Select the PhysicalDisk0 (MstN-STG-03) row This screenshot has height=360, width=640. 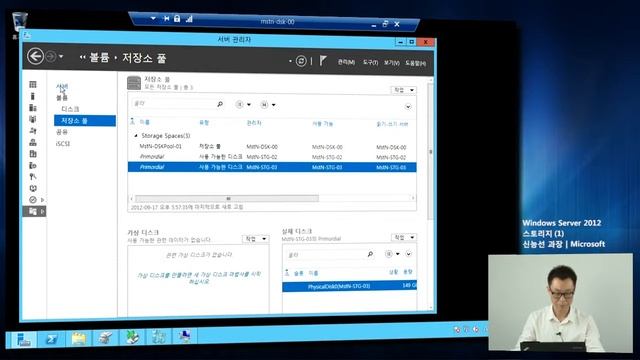349,286
